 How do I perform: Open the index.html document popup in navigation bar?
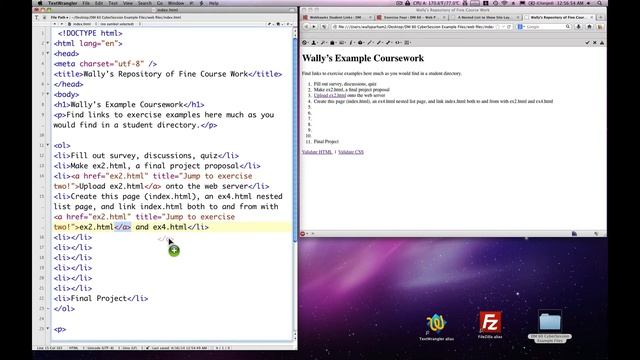click(82, 24)
